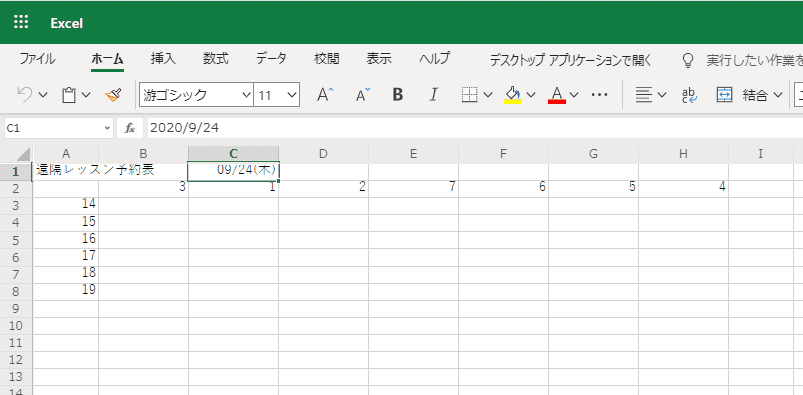Open the 表示 tab
803x395 pixels.
(379, 59)
